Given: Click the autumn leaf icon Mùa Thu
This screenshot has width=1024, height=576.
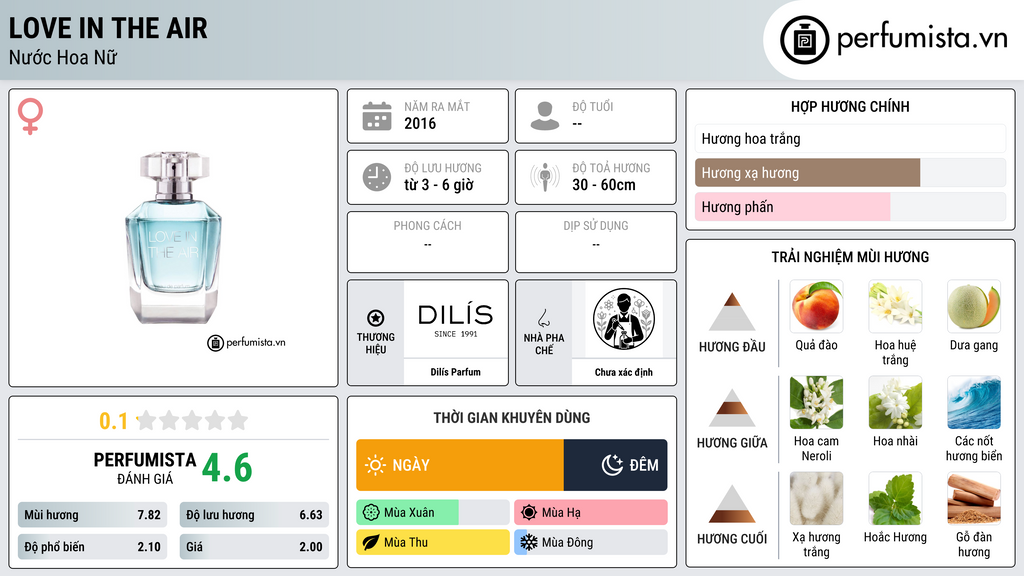Looking at the screenshot, I should coord(371,542).
